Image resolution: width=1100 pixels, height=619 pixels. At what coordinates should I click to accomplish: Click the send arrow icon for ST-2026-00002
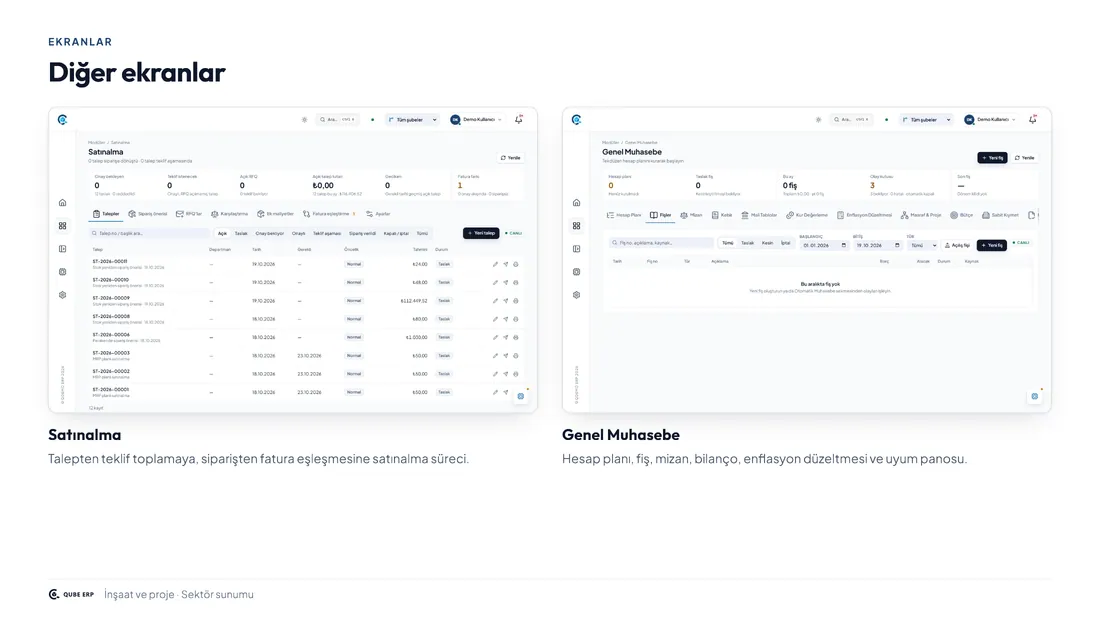coord(506,374)
